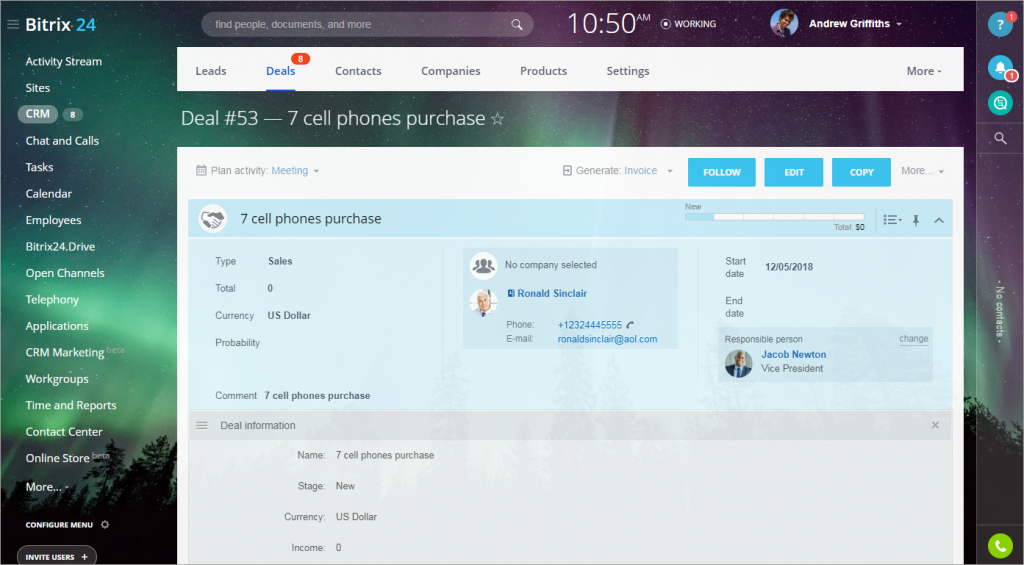Image resolution: width=1024 pixels, height=565 pixels.
Task: Open CRM Marketing in the sidebar
Action: pyautogui.click(x=65, y=353)
